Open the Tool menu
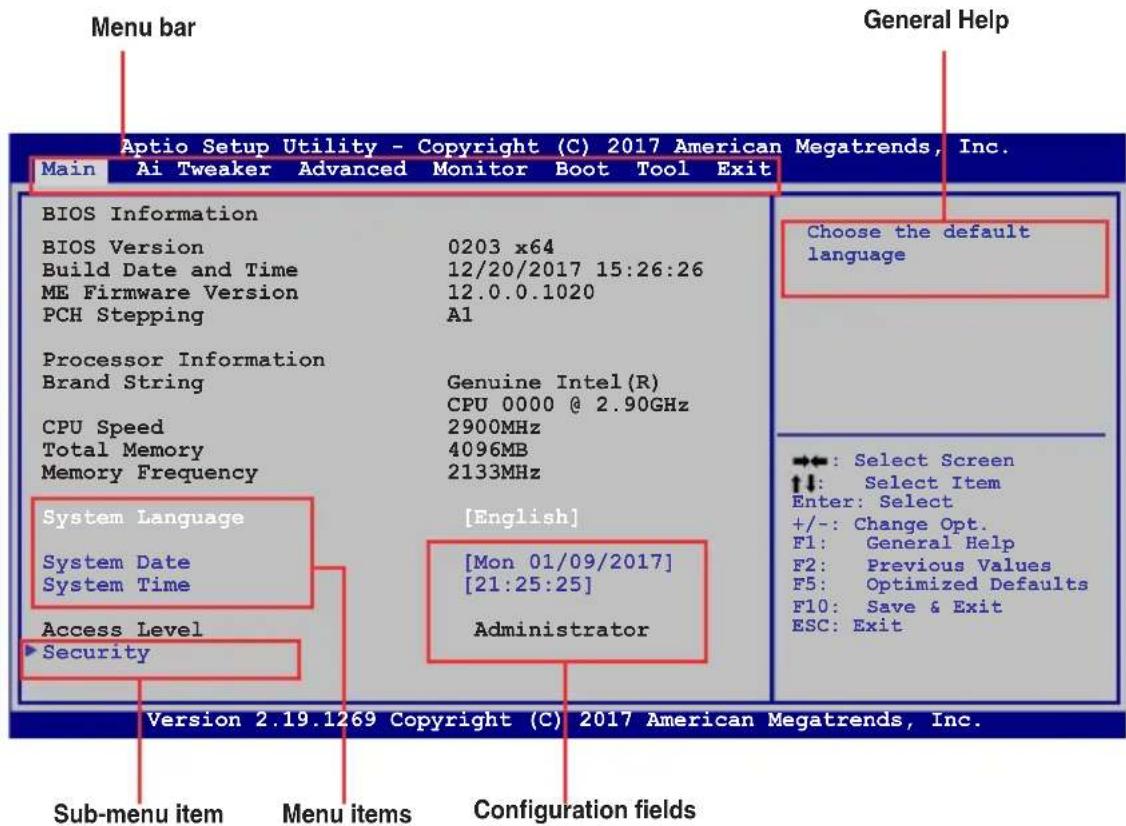The width and height of the screenshot is (1126, 826). click(662, 170)
